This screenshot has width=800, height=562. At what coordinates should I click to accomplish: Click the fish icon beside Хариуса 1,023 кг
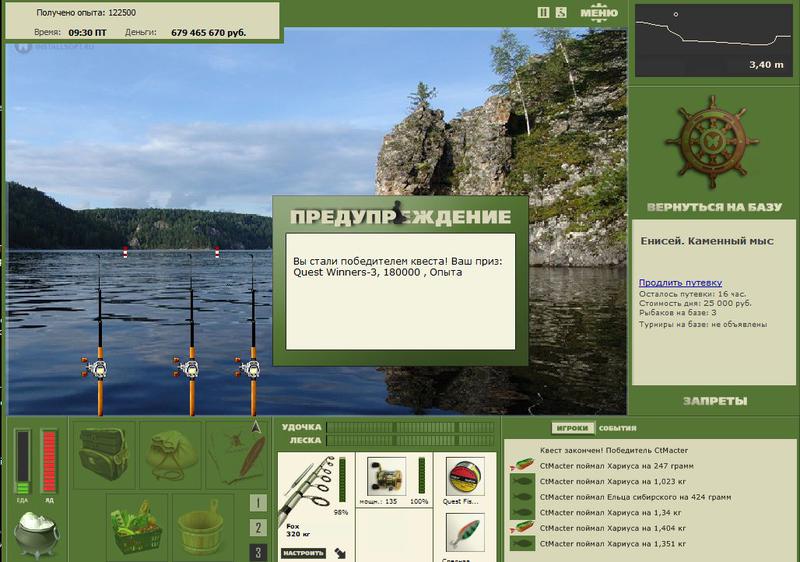point(522,481)
